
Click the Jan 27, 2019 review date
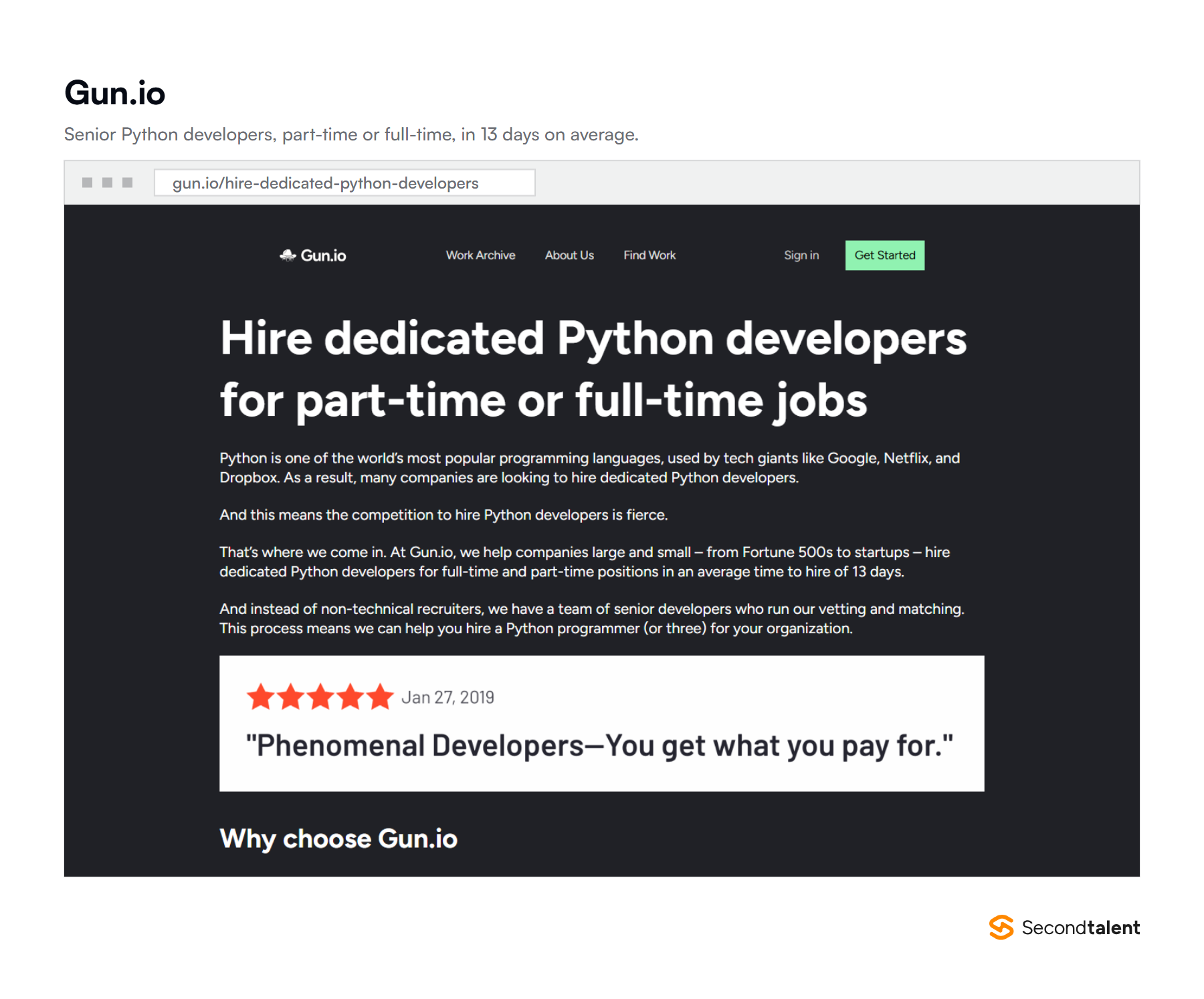(447, 697)
